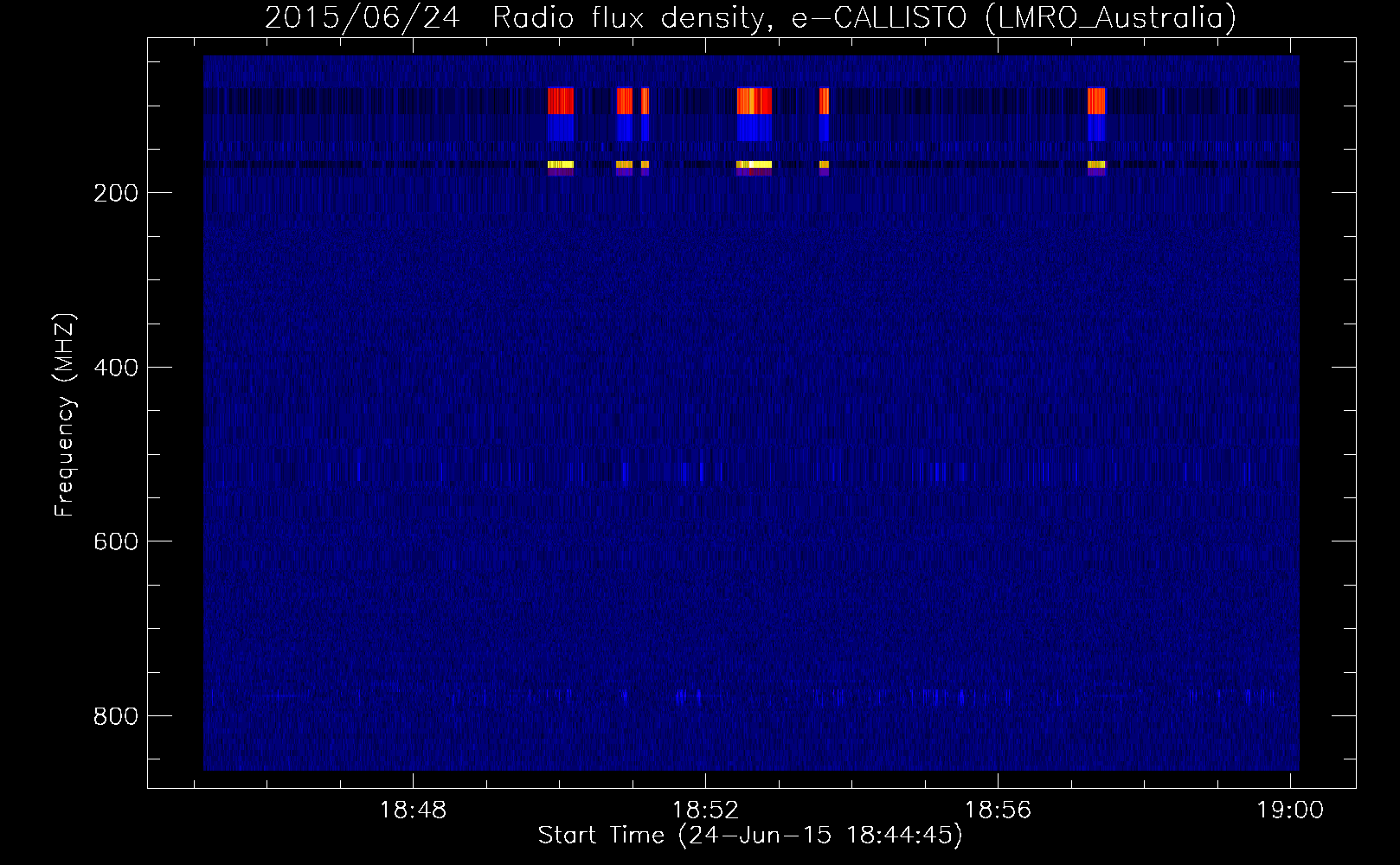
Task: Click the 18:56 time tick label
Action: [x=999, y=811]
